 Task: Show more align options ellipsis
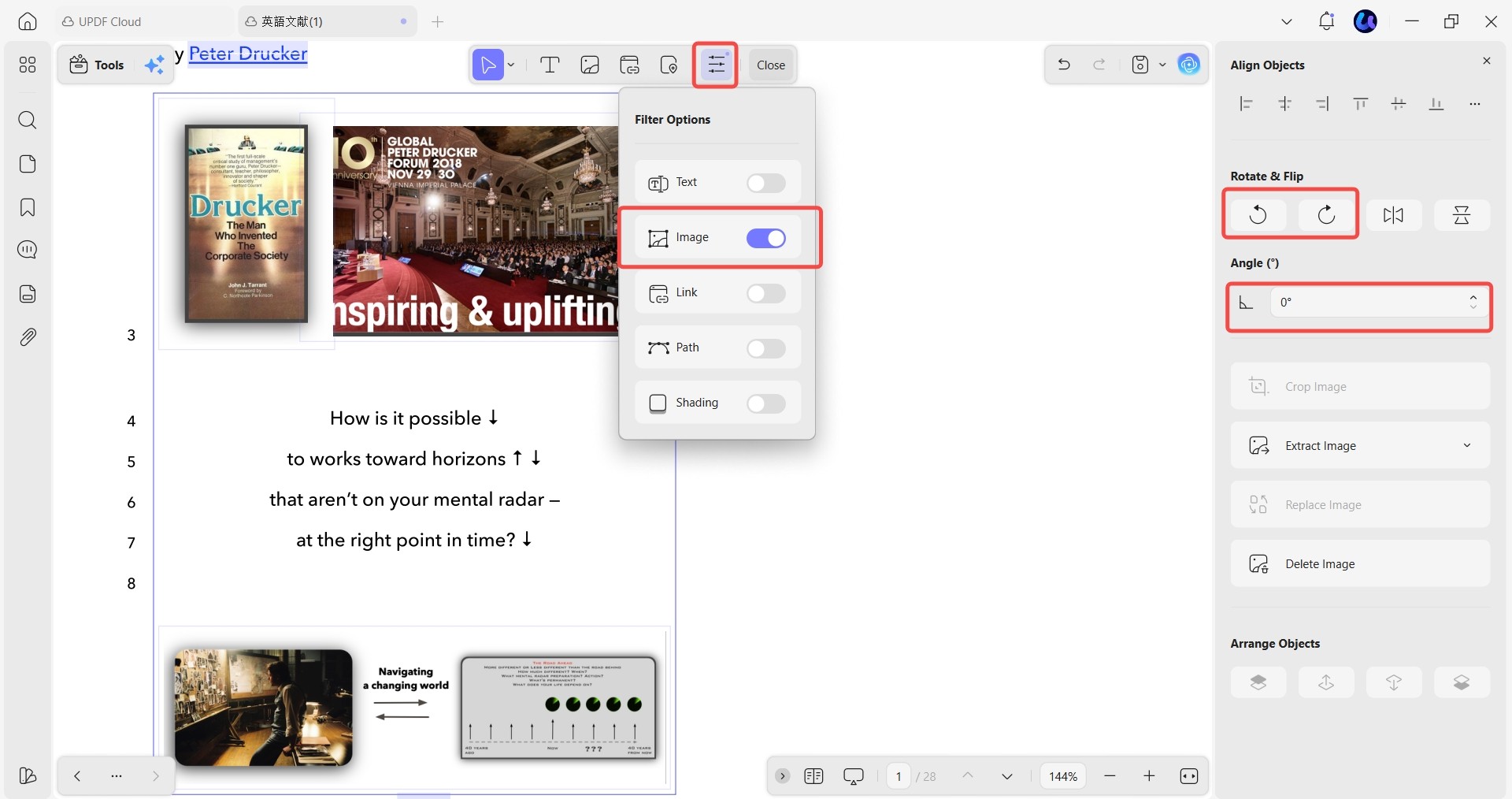pos(1474,104)
